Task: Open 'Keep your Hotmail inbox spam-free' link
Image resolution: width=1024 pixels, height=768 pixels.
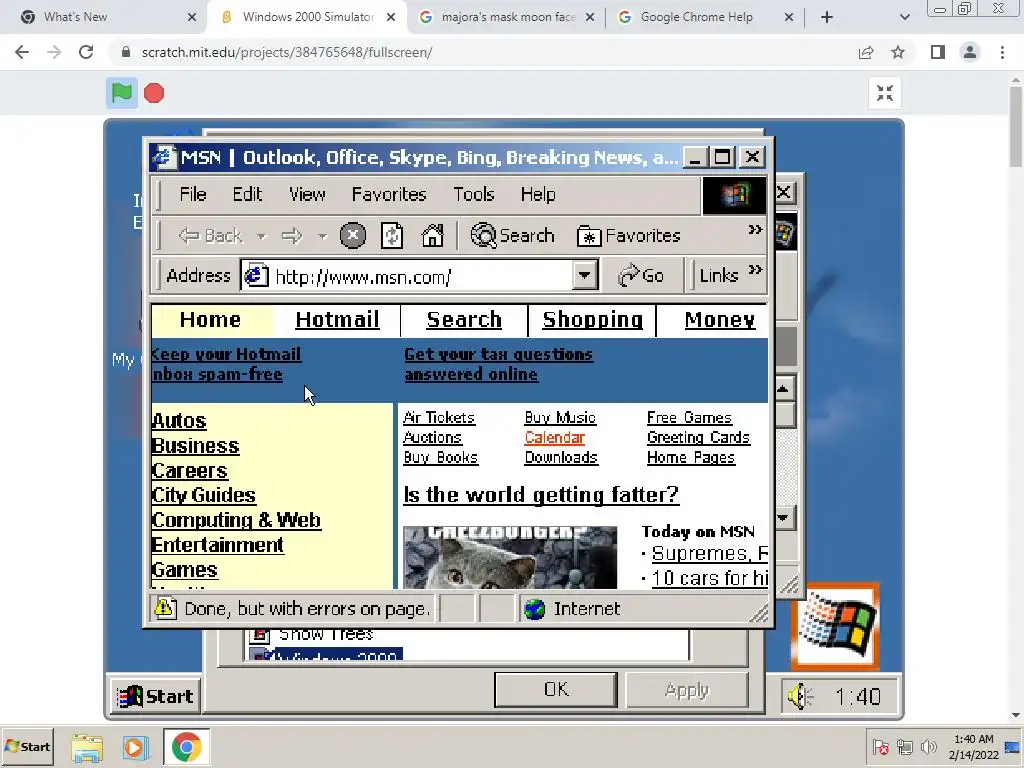Action: (225, 364)
